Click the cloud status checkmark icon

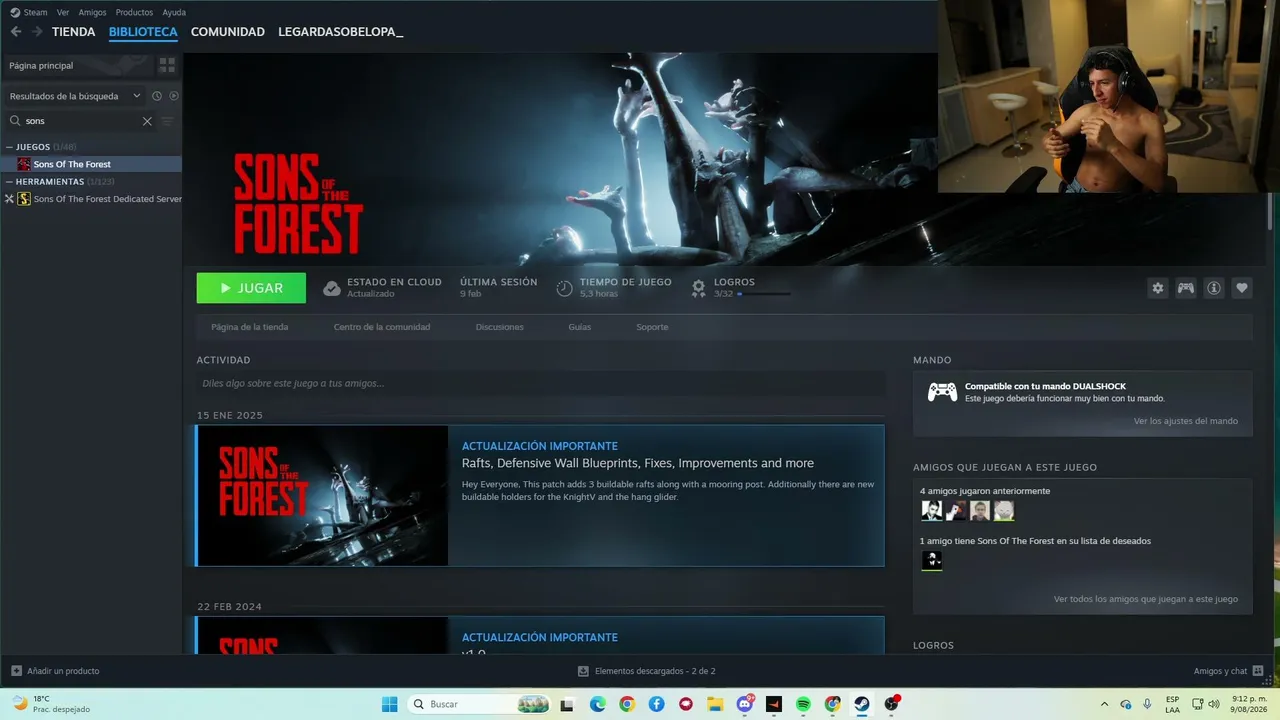pos(332,288)
